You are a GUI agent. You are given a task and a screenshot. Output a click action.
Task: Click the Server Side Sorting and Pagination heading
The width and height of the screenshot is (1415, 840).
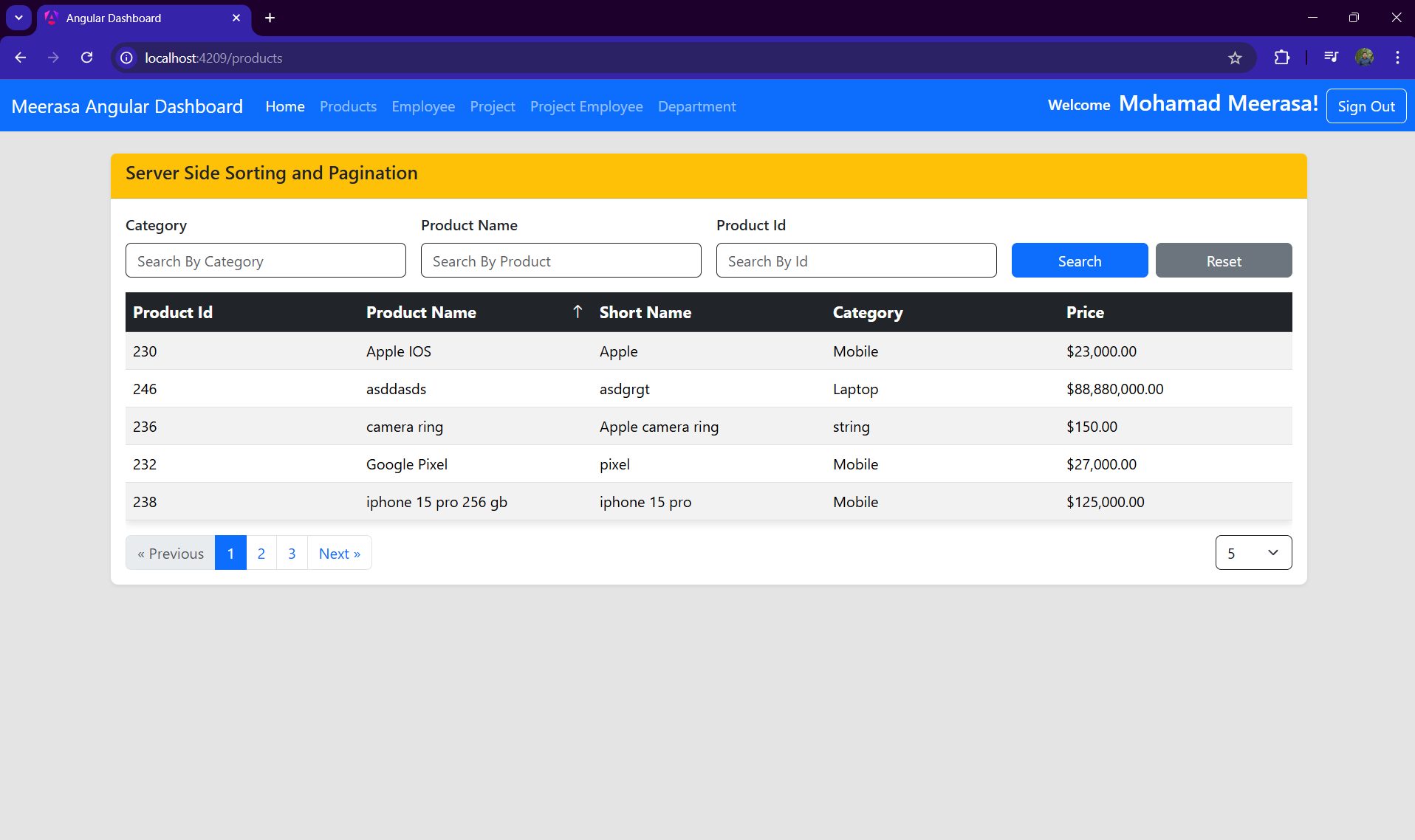click(272, 173)
